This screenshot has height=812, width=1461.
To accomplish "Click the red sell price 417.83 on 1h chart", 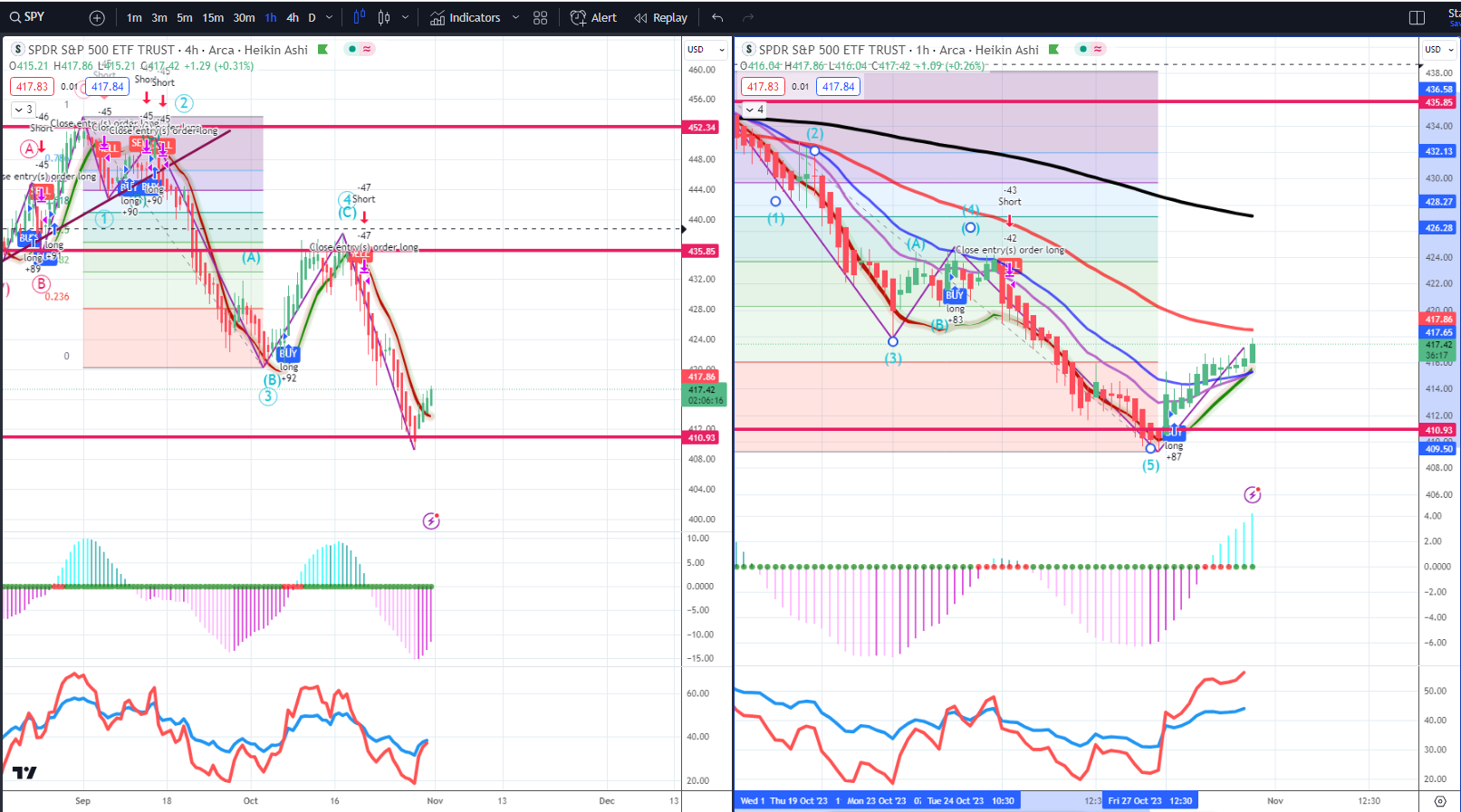I will pyautogui.click(x=763, y=87).
